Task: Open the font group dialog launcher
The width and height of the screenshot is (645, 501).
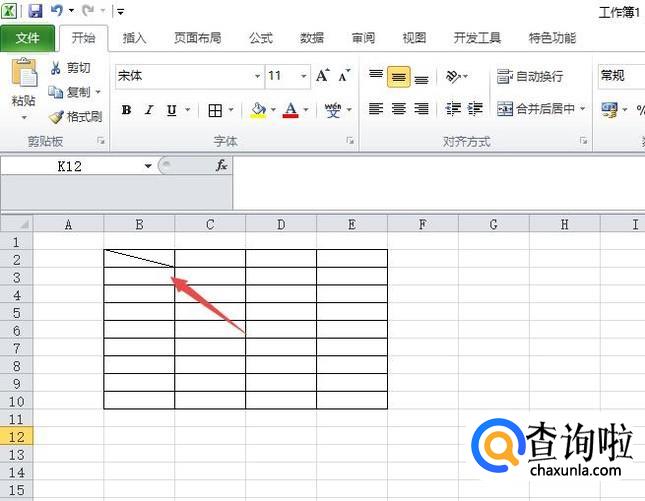Action: 350,141
